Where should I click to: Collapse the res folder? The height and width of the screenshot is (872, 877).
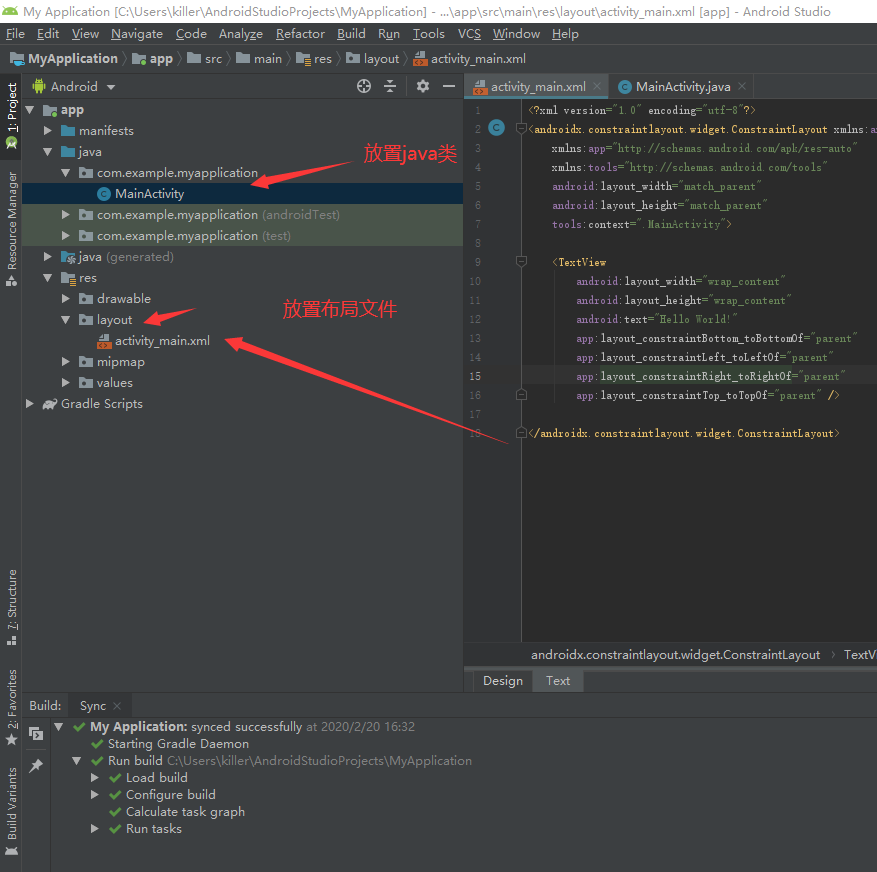click(48, 277)
